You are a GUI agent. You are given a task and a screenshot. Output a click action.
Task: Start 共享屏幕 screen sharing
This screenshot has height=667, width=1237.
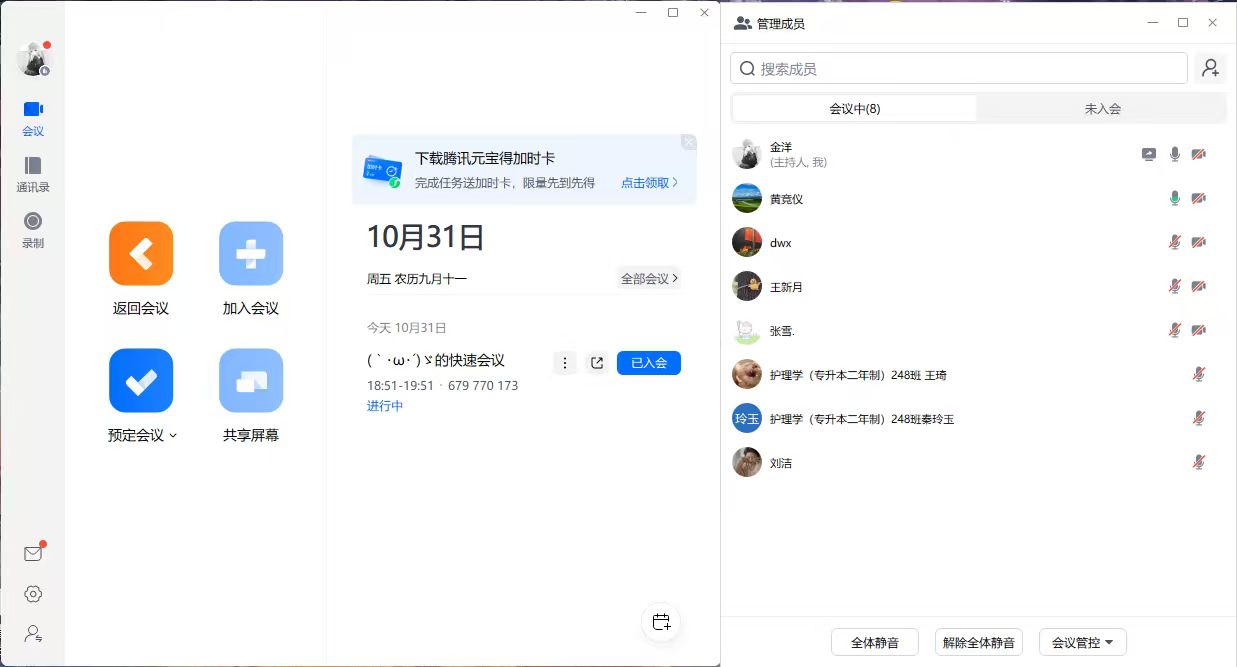[x=251, y=381]
